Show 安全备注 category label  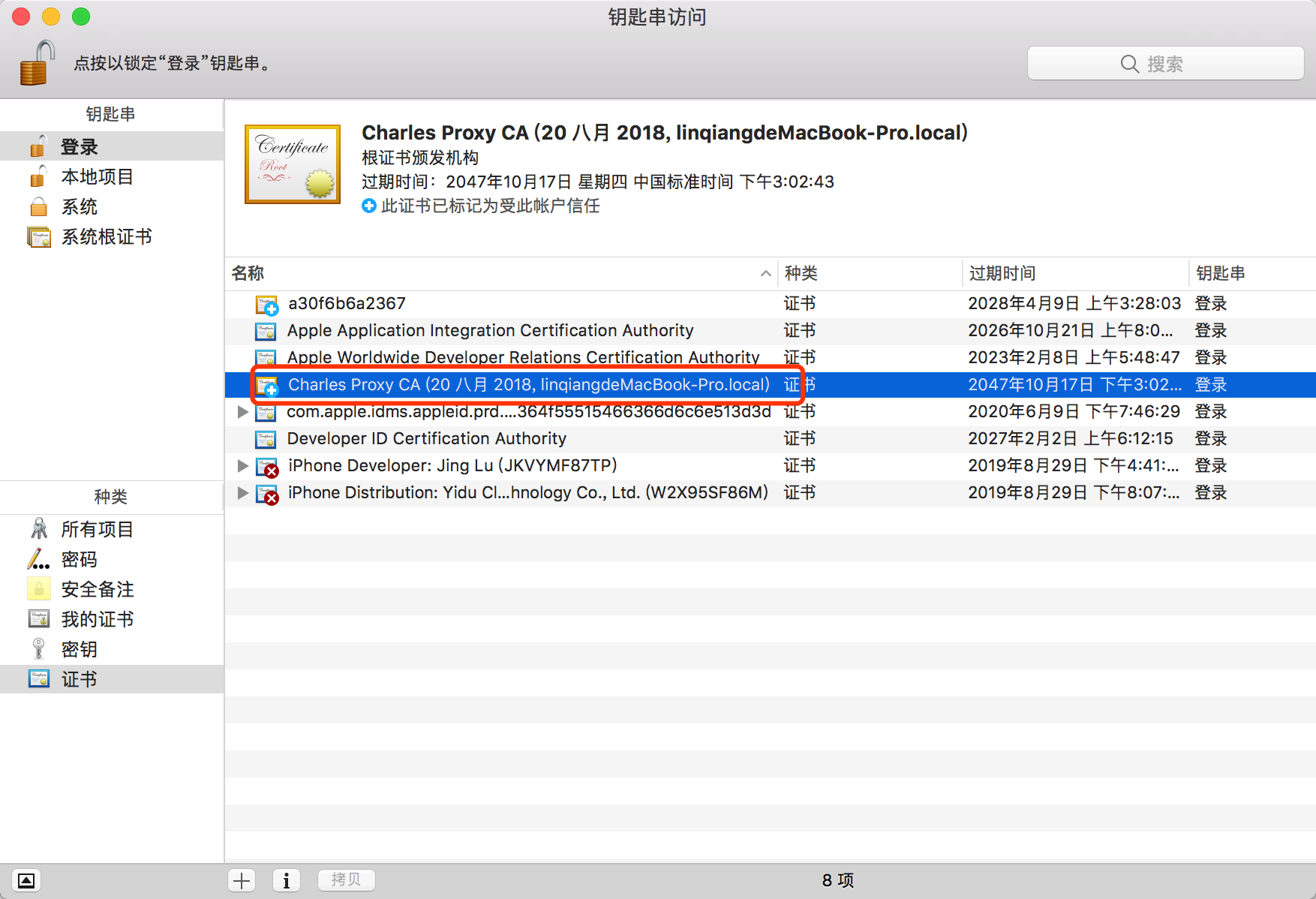tap(98, 590)
